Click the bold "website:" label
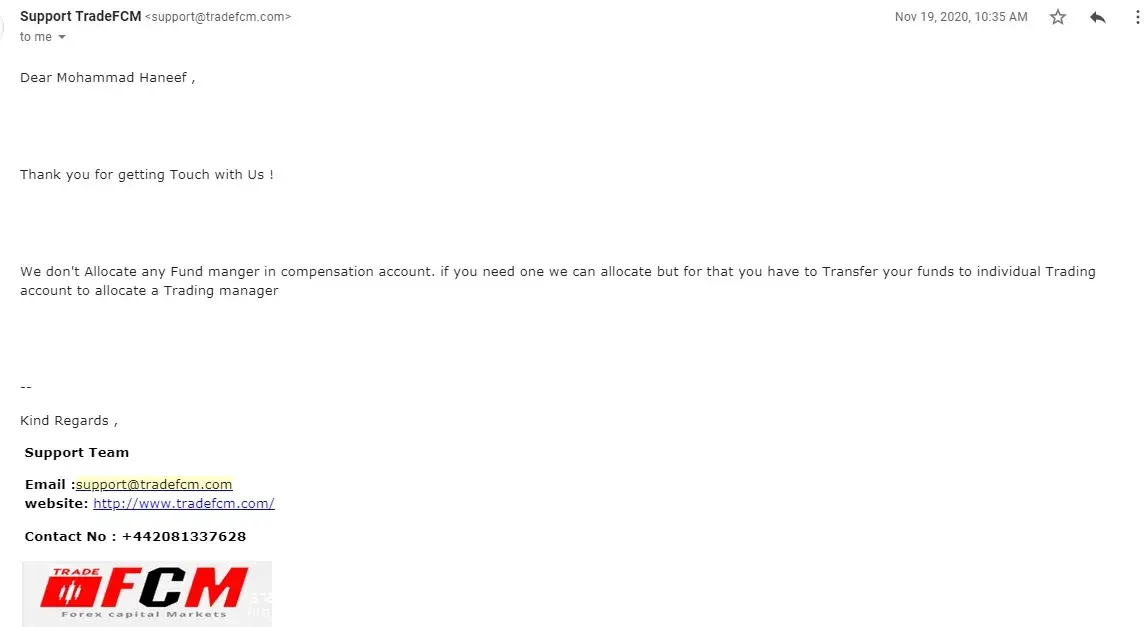The height and width of the screenshot is (627, 1145). click(x=56, y=503)
